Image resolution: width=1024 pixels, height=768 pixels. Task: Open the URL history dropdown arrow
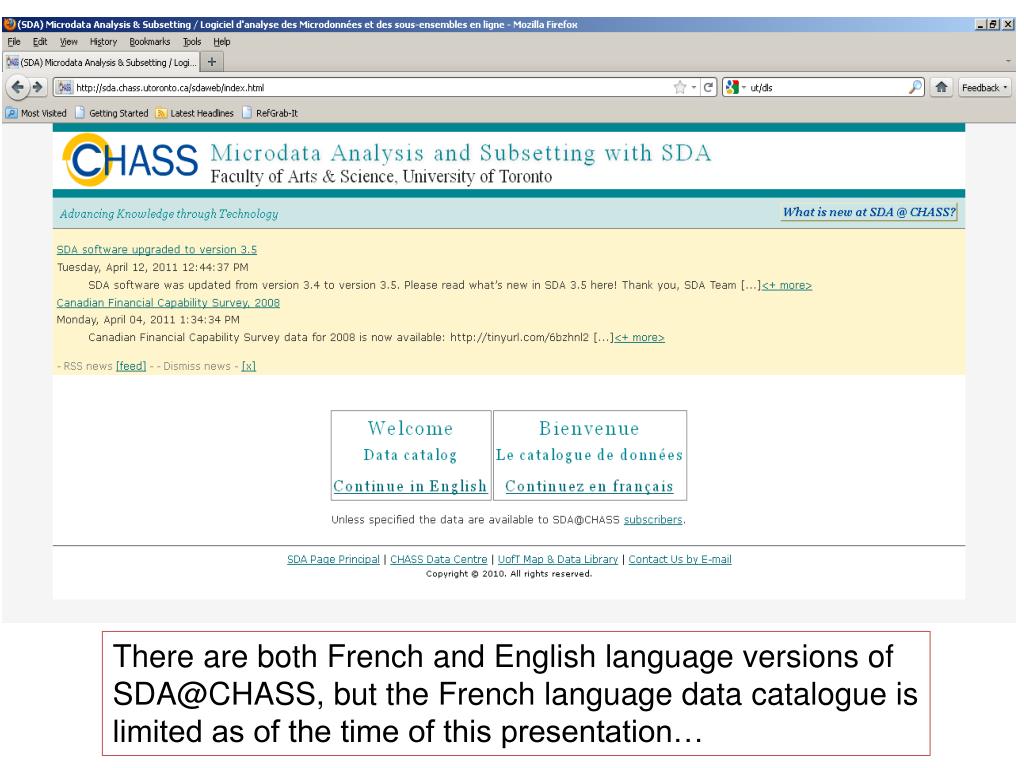point(694,88)
